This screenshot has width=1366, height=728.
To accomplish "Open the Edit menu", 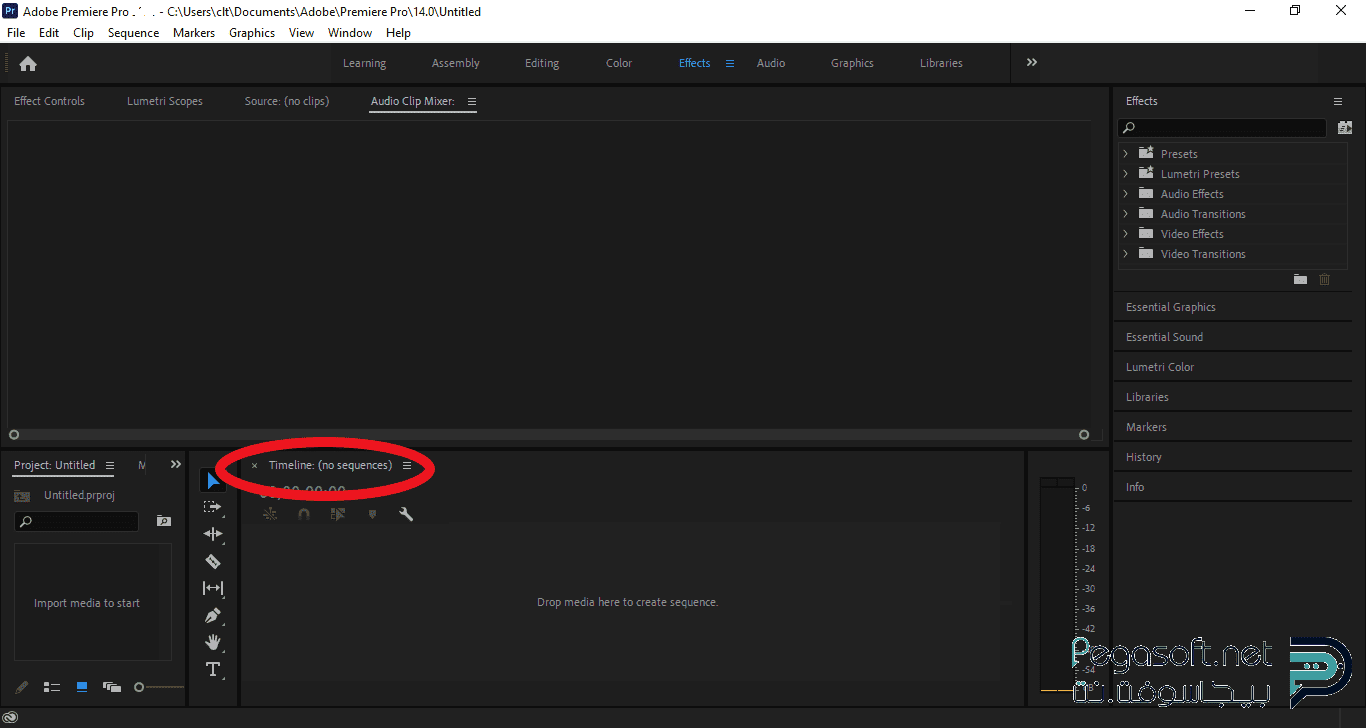I will coord(49,33).
